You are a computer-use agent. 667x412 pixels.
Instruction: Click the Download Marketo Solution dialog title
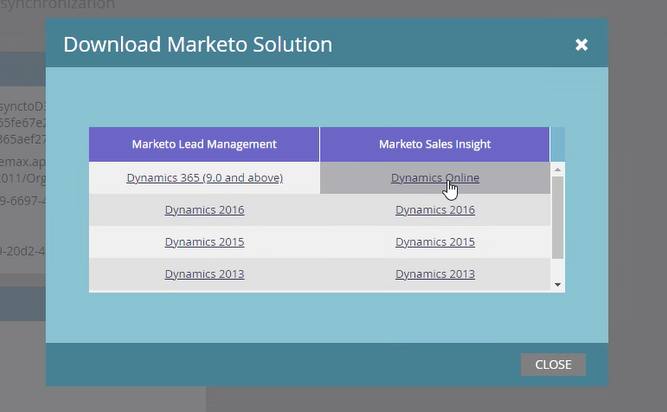pyautogui.click(x=198, y=45)
